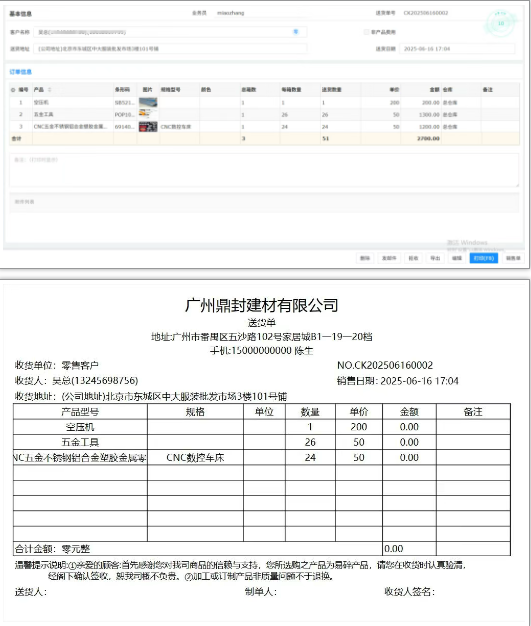Click the CNC数控车床 cell in the print preview table
The height and width of the screenshot is (626, 531).
(x=195, y=458)
